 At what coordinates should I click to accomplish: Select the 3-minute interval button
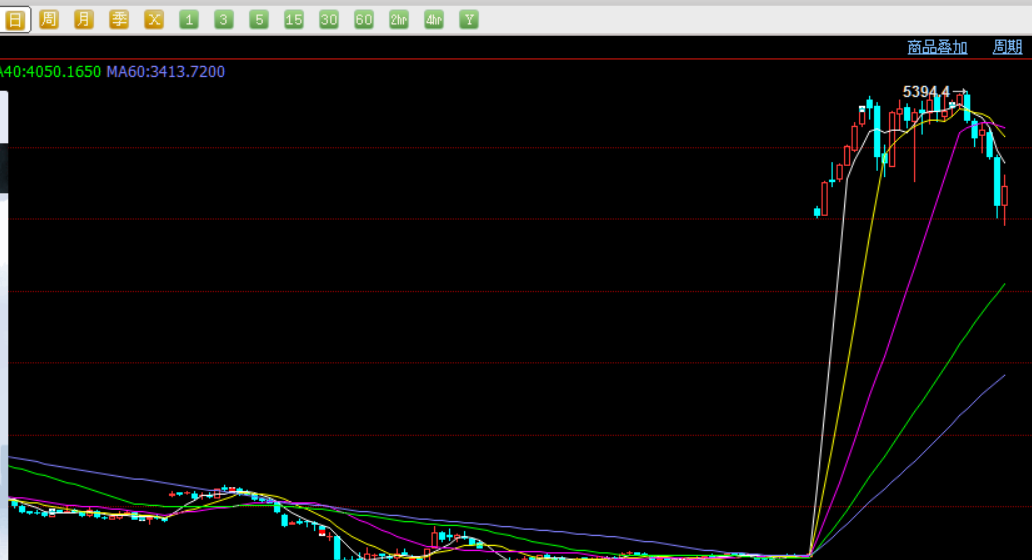click(224, 20)
